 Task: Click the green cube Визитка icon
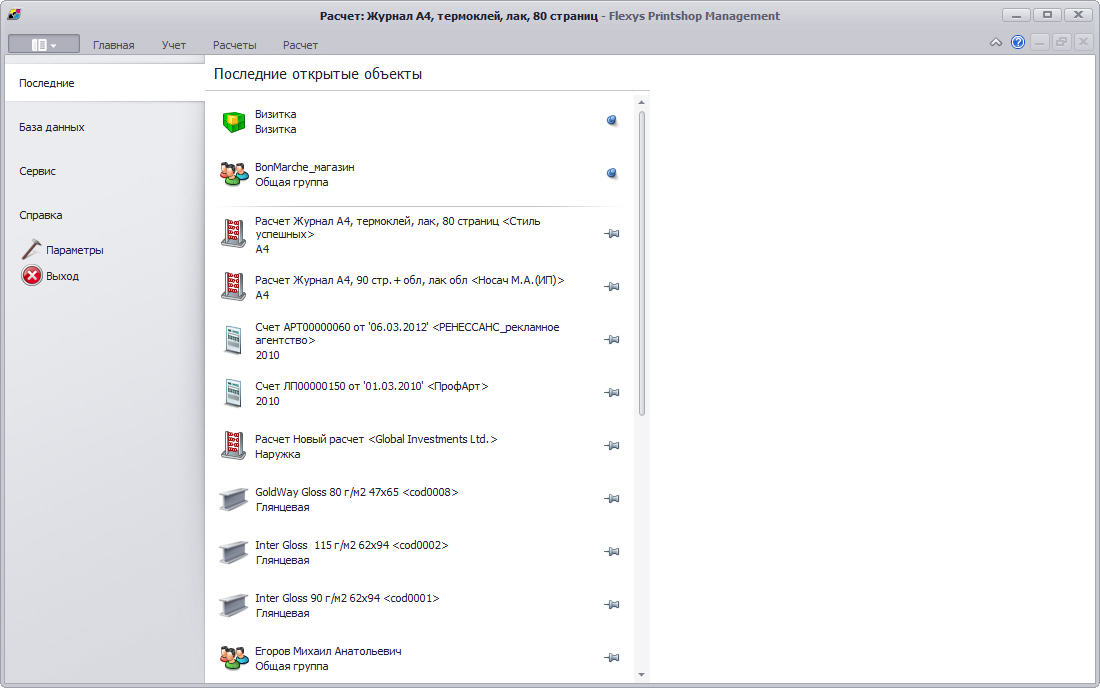point(234,121)
